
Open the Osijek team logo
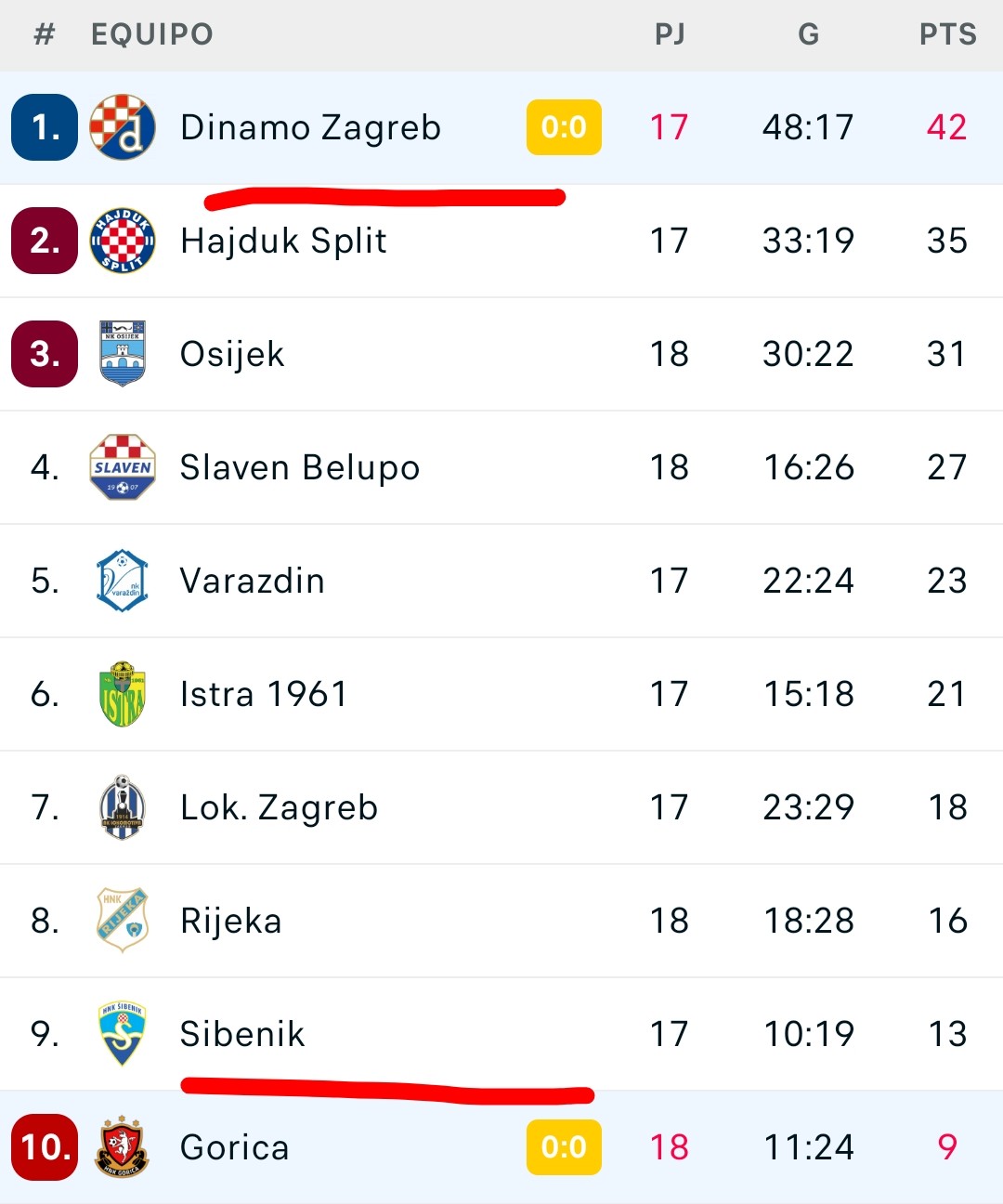[123, 354]
